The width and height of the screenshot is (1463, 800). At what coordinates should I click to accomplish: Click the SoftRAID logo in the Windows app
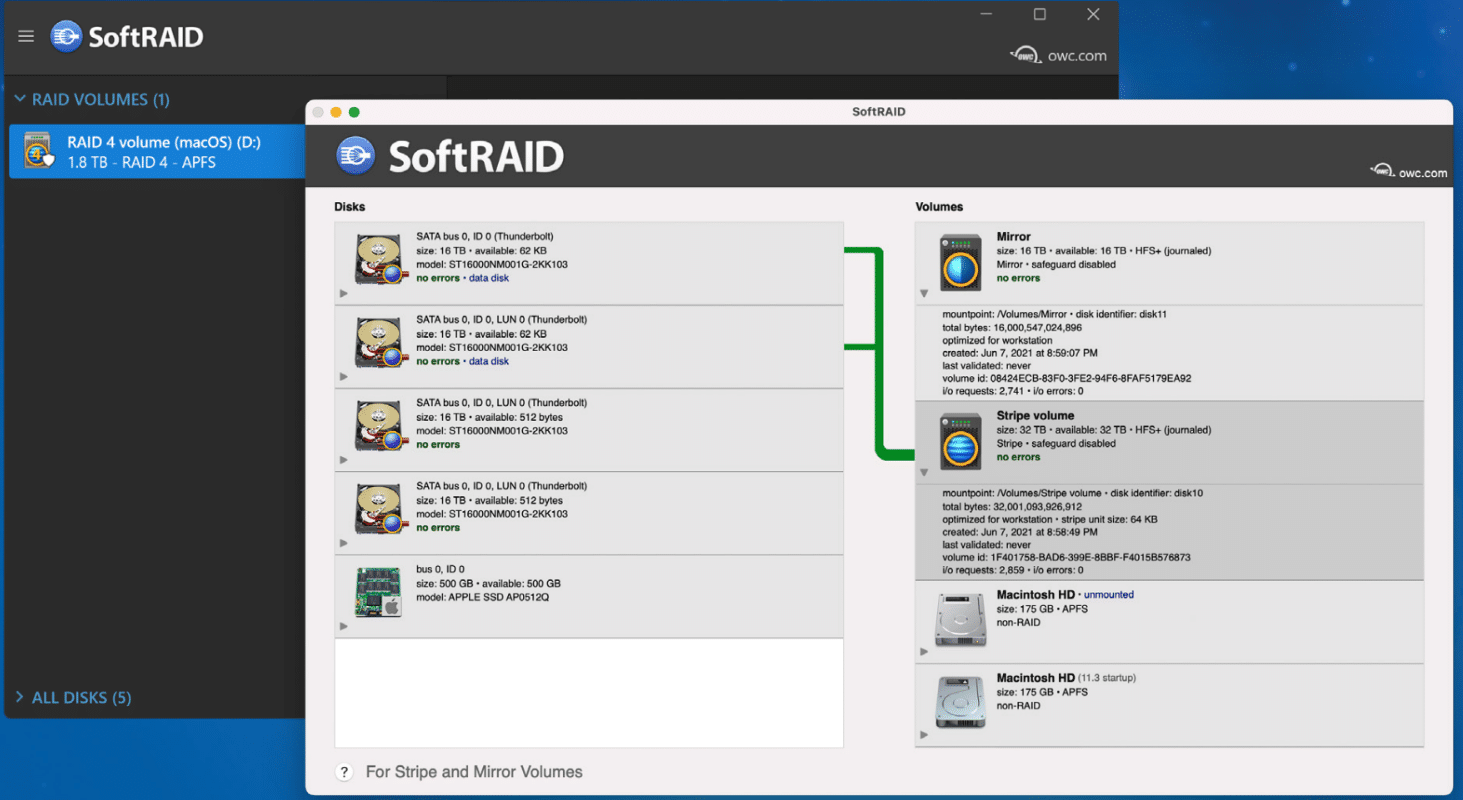(x=127, y=37)
